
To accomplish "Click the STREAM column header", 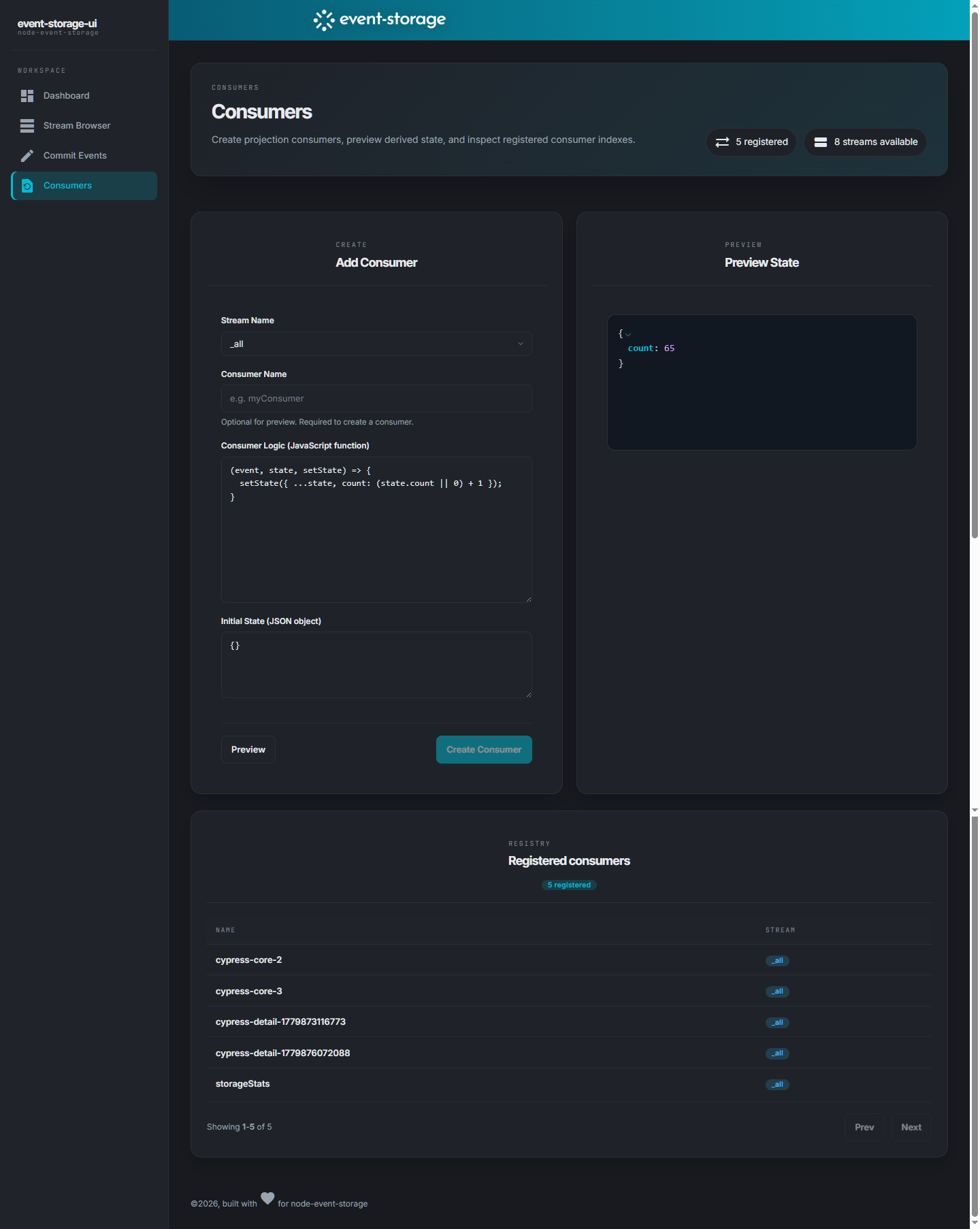I will point(780,930).
